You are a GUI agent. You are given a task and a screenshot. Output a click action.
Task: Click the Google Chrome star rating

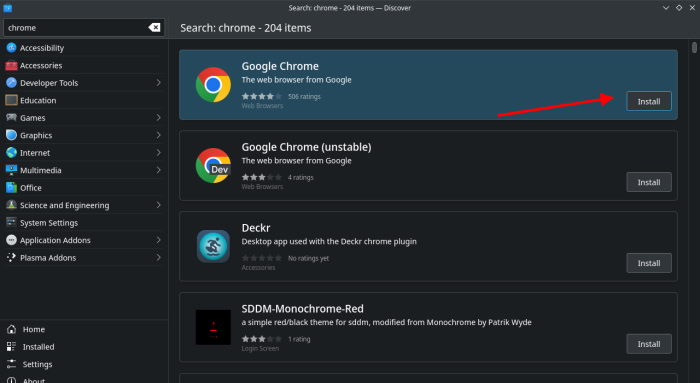(x=262, y=96)
